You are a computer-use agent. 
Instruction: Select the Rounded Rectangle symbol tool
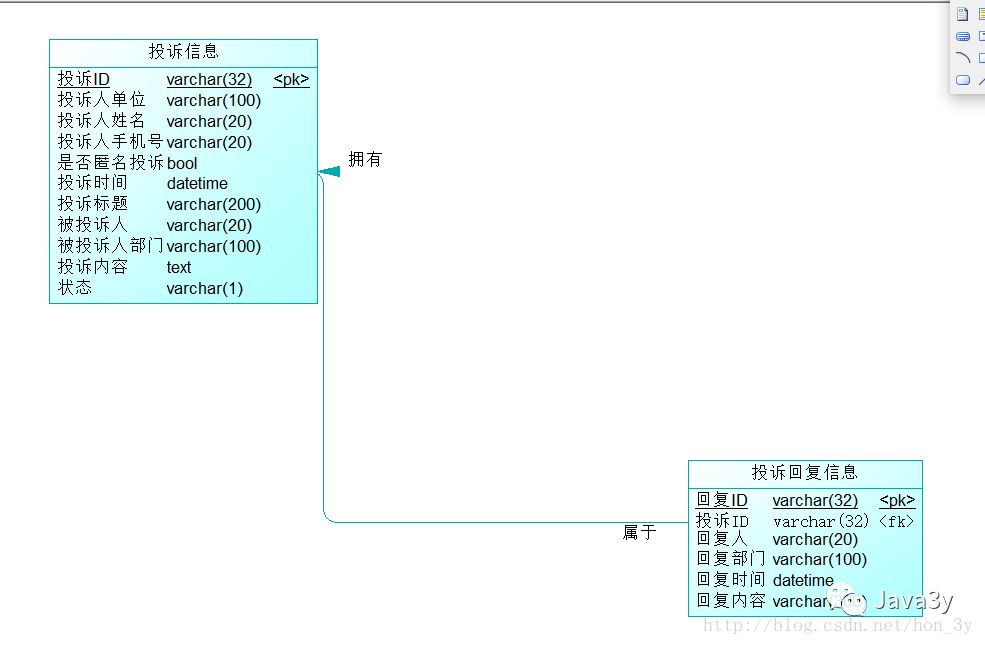pos(962,79)
